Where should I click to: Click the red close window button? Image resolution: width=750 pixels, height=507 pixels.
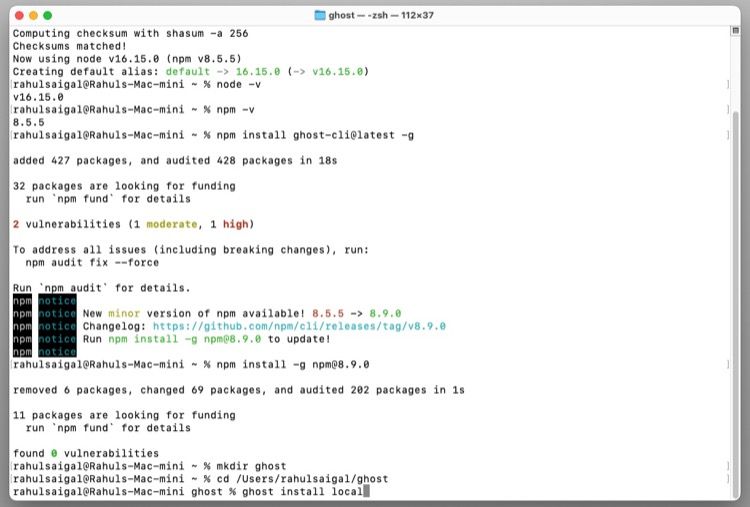20,15
